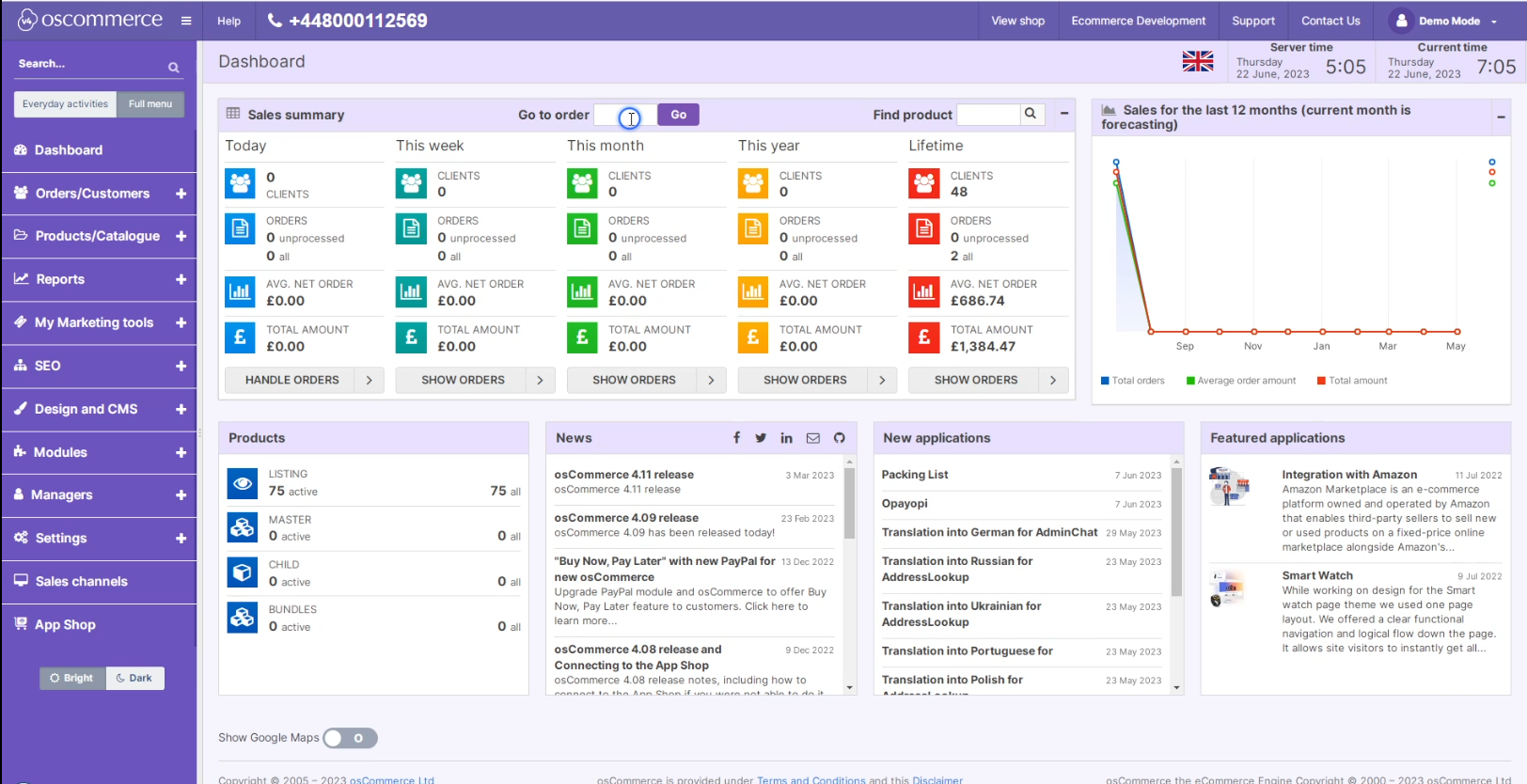The image size is (1527, 784).
Task: Click the phone icon in the top bar
Action: (x=275, y=20)
